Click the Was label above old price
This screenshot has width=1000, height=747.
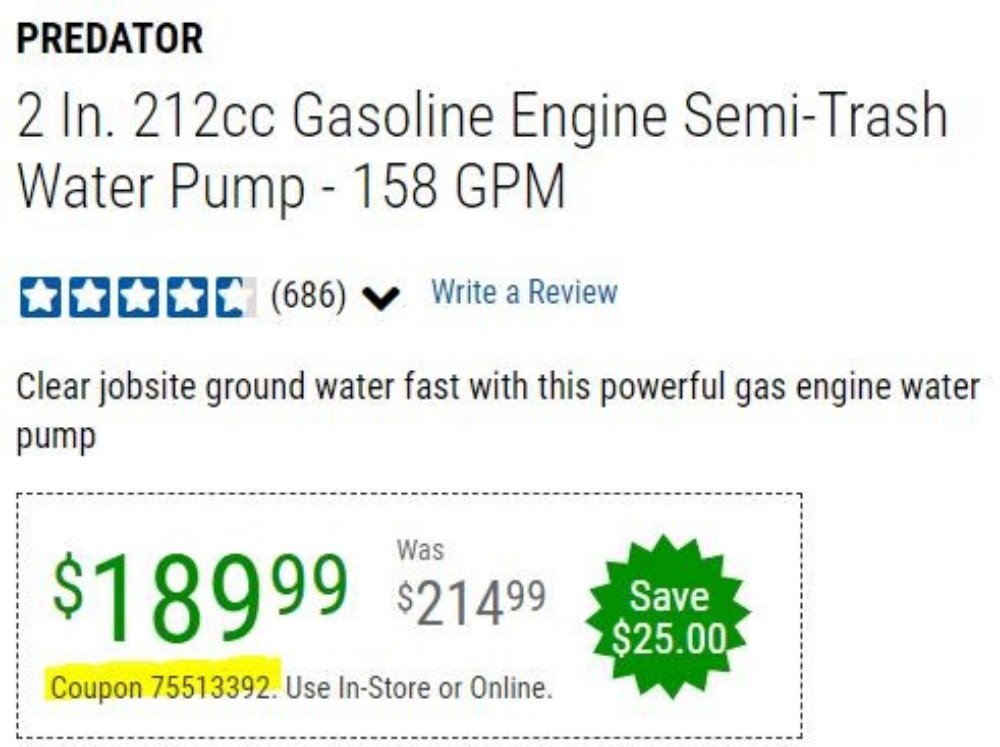tap(420, 550)
